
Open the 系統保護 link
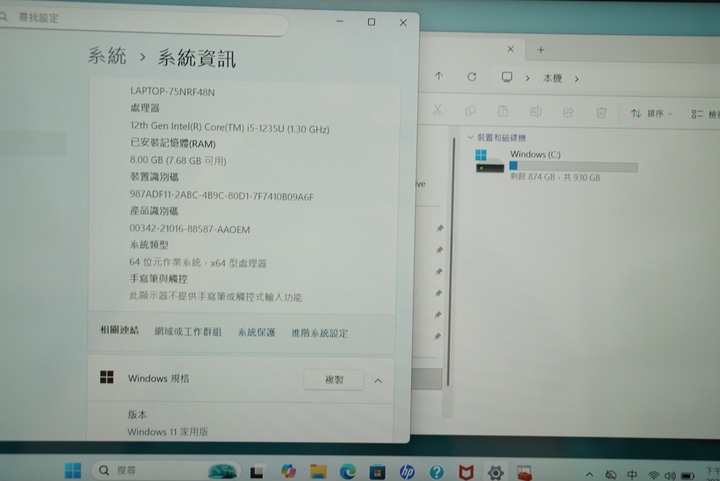click(256, 332)
